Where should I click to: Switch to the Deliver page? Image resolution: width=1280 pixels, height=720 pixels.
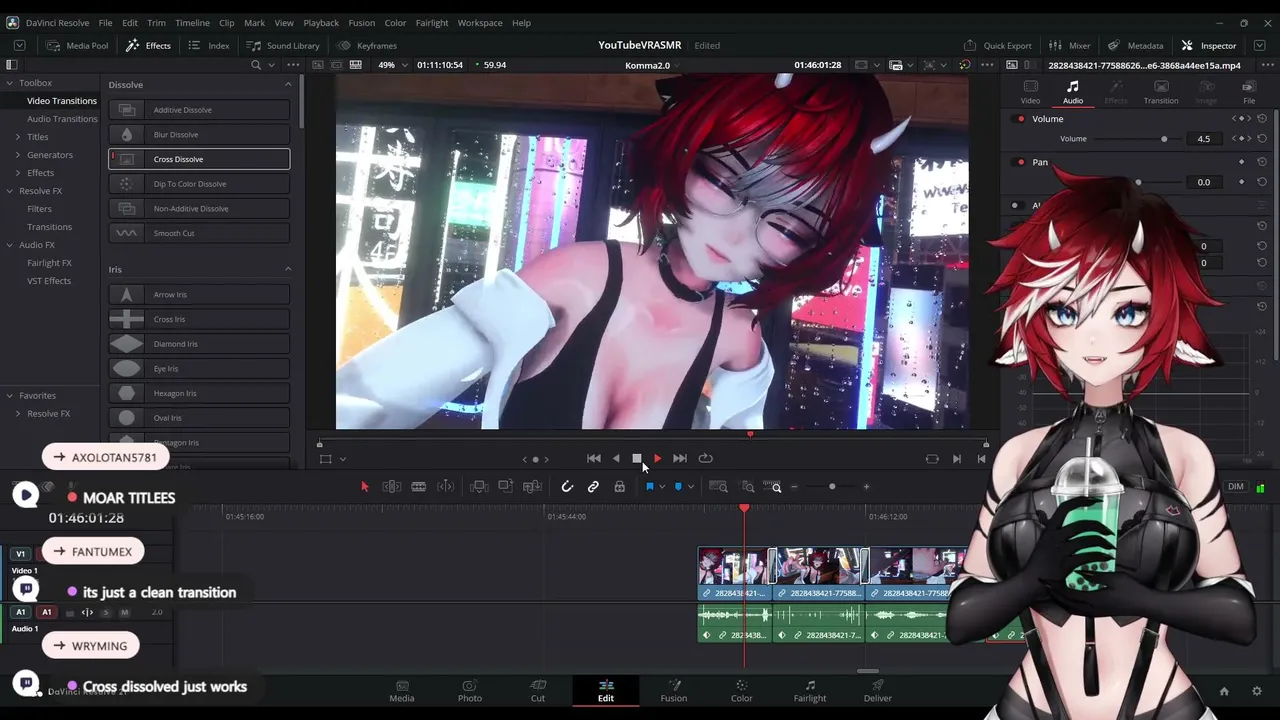point(878,691)
